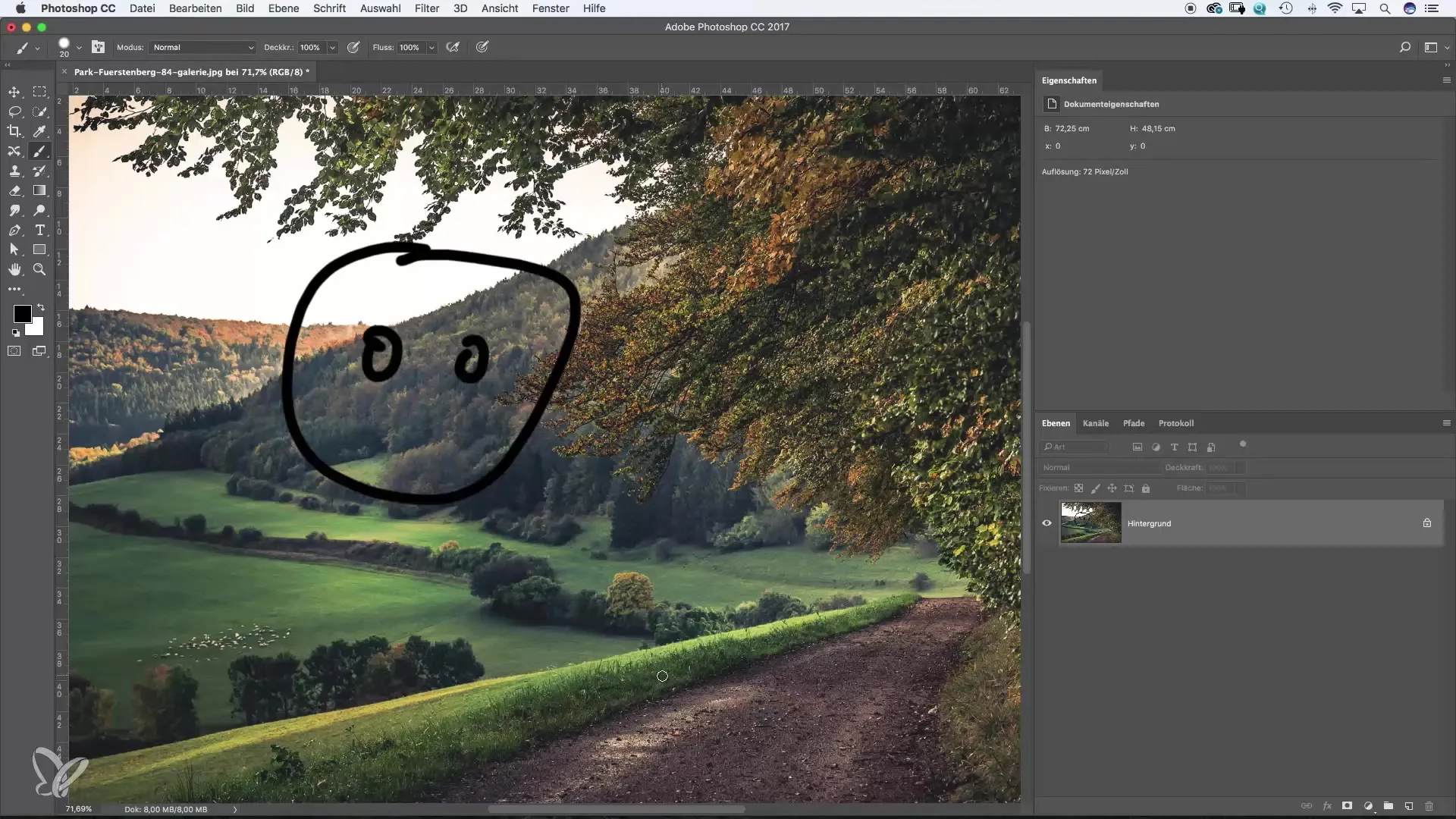
Task: Select the Quick Selection tool
Action: tap(39, 111)
